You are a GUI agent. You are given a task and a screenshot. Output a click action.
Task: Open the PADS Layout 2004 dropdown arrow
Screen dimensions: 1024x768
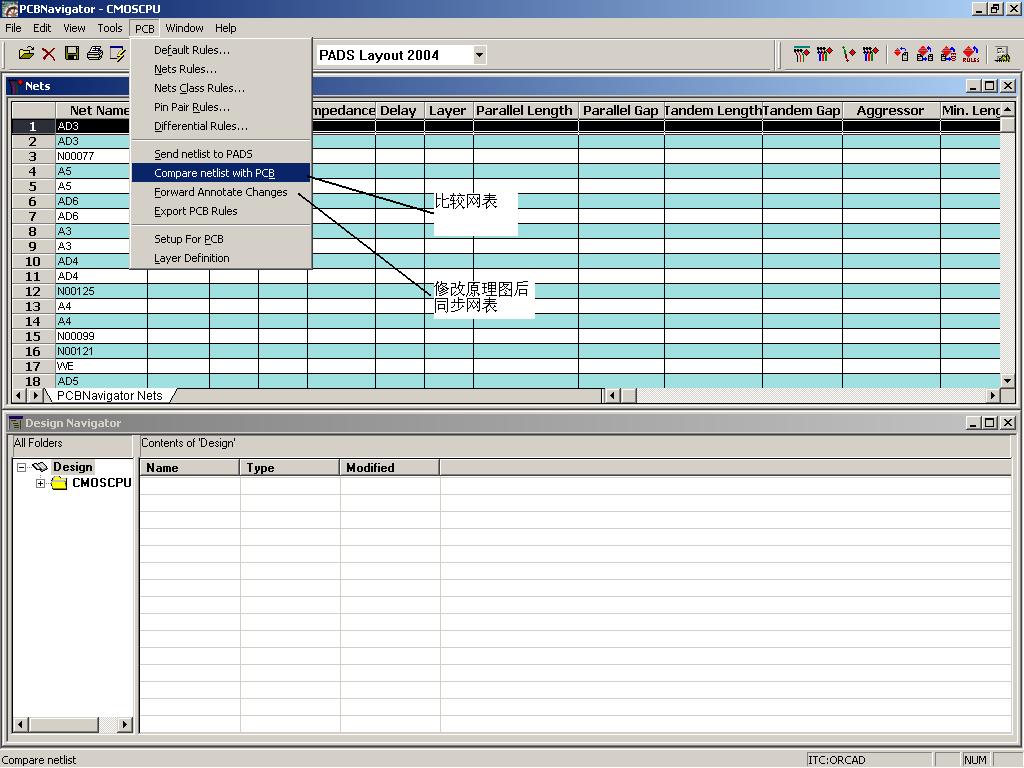tap(479, 55)
